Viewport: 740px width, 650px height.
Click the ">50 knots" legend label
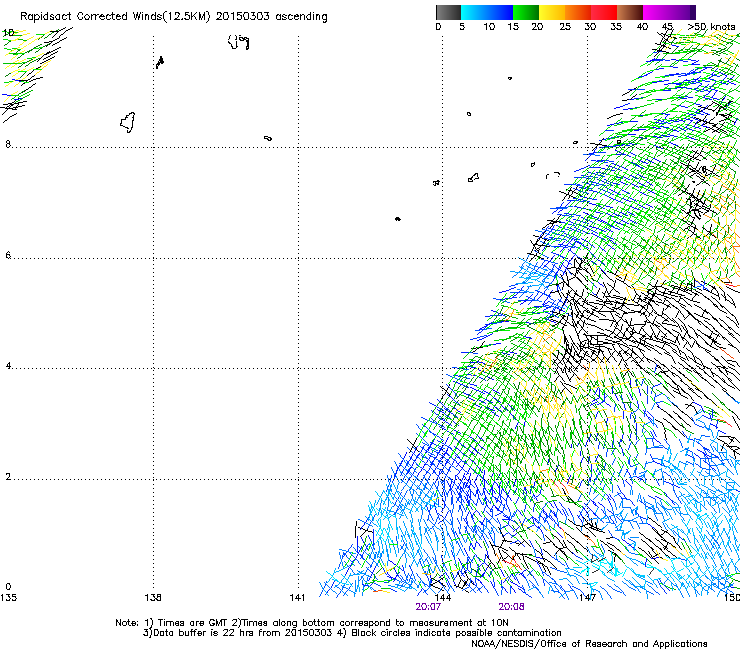pos(711,27)
